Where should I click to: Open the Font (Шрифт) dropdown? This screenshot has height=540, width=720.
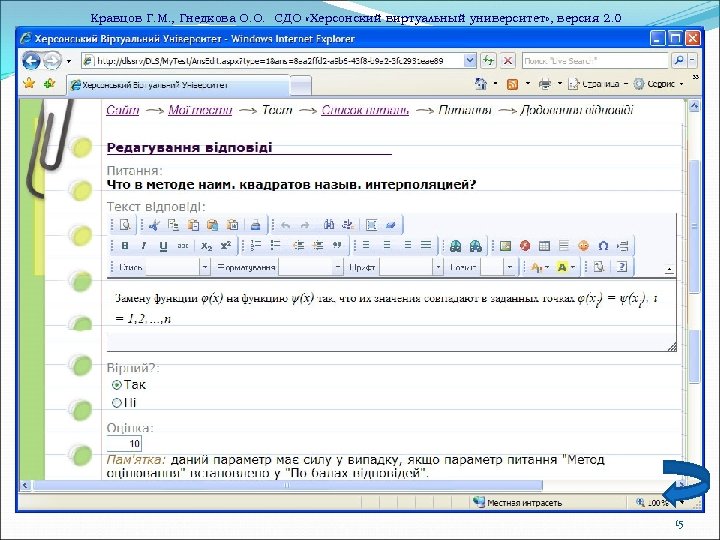coord(438,267)
